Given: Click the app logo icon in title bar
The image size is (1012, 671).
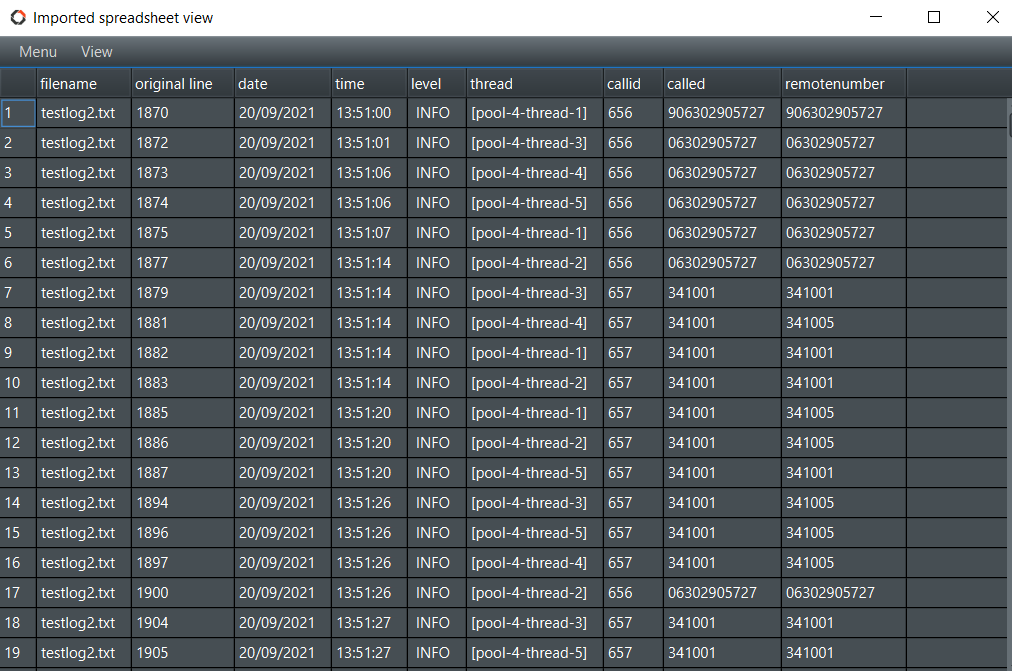Looking at the screenshot, I should pyautogui.click(x=18, y=17).
